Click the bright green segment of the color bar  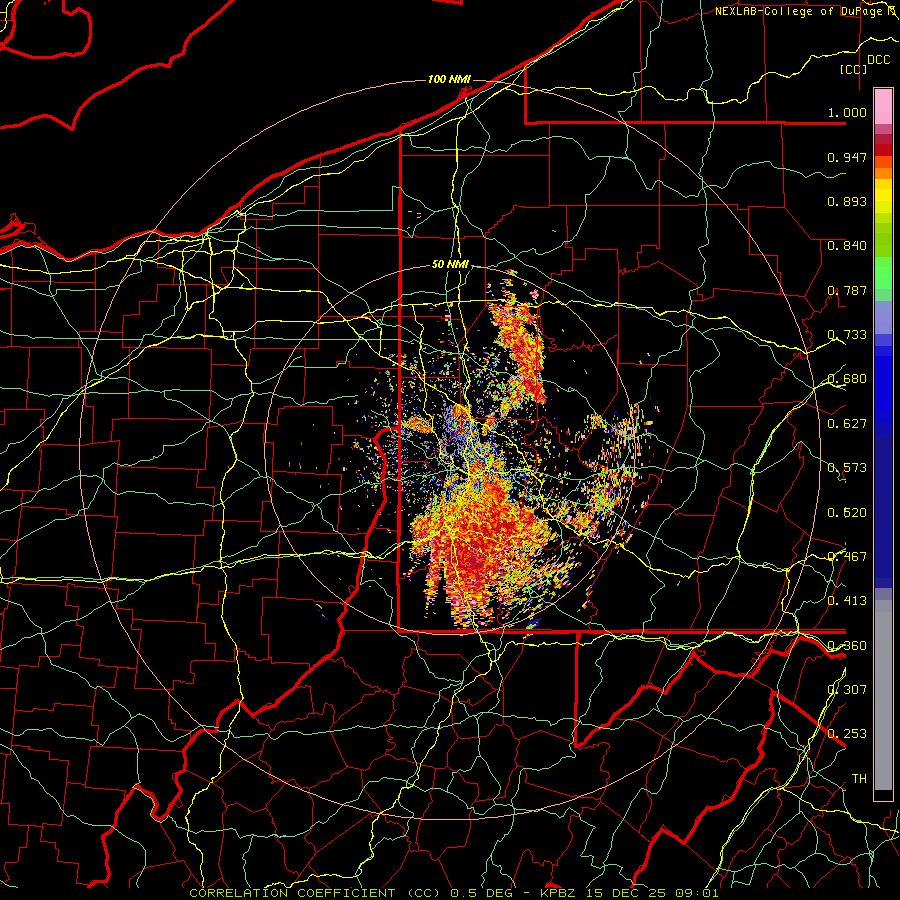[883, 273]
